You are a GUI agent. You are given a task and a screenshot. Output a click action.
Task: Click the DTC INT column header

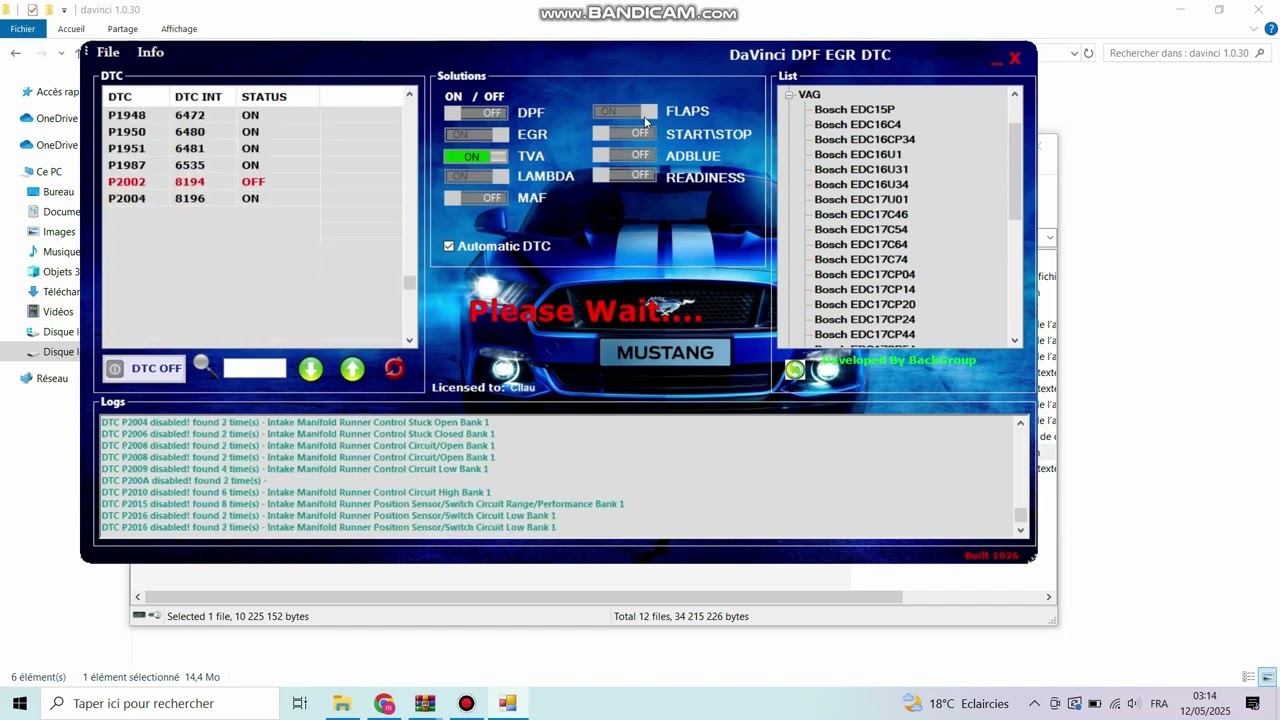[201, 97]
